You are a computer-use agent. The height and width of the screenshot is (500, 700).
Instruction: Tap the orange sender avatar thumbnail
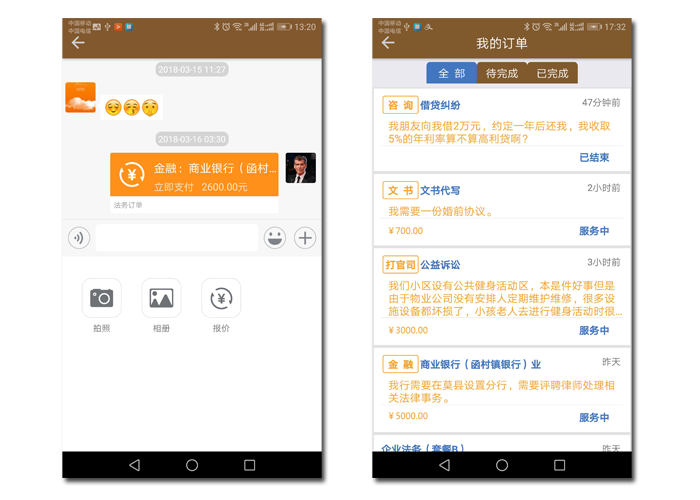point(81,98)
